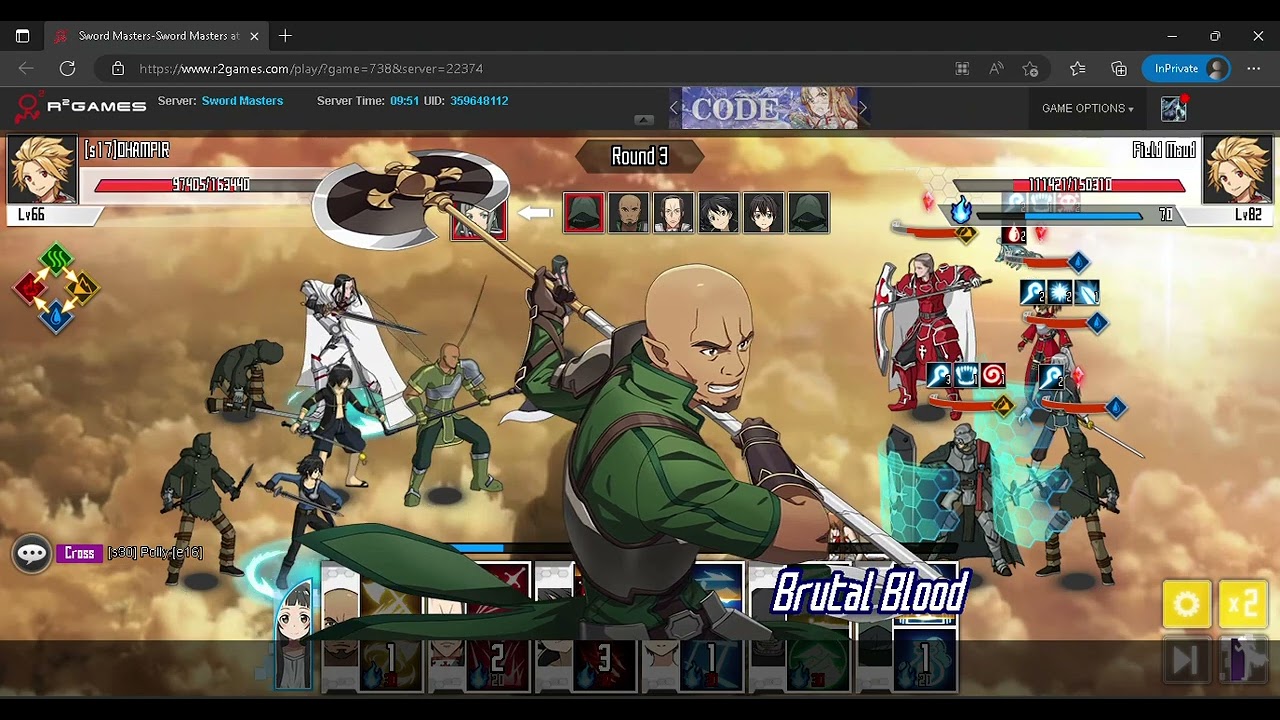Click the game notification icon with red dot

tap(1174, 108)
